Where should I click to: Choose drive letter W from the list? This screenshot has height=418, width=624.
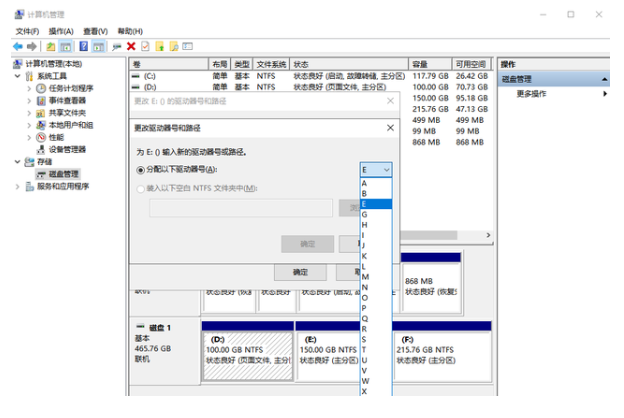[376, 381]
